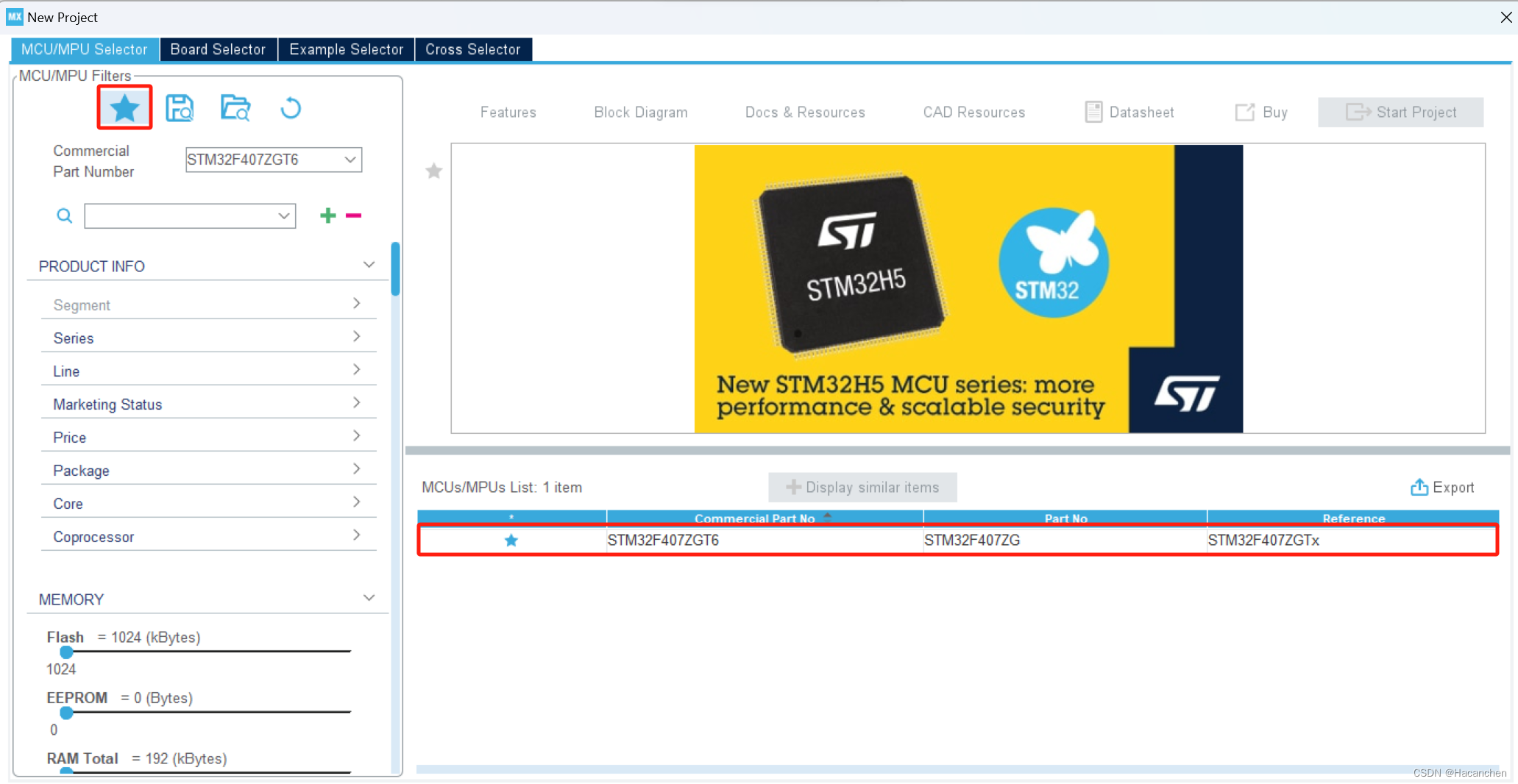This screenshot has width=1518, height=784.
Task: Open the Features tab
Action: (x=508, y=112)
